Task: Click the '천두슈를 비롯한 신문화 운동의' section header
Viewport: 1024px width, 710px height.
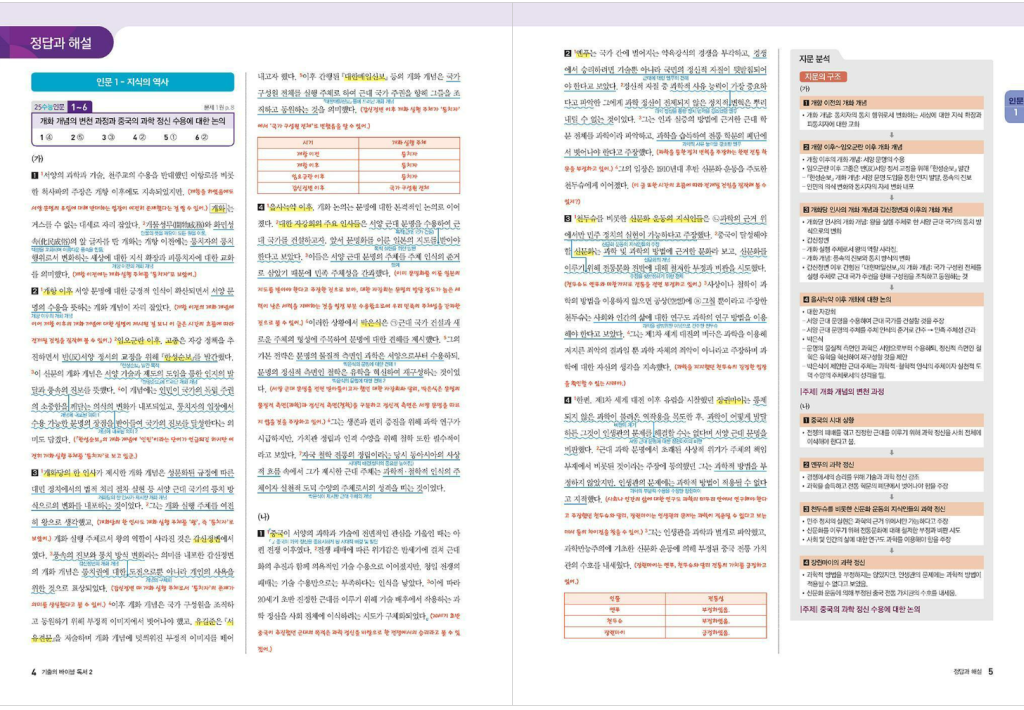Action: click(891, 509)
